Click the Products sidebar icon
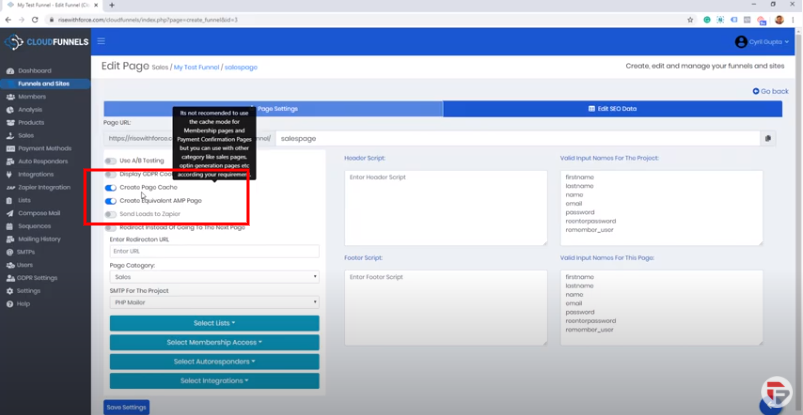 point(9,122)
